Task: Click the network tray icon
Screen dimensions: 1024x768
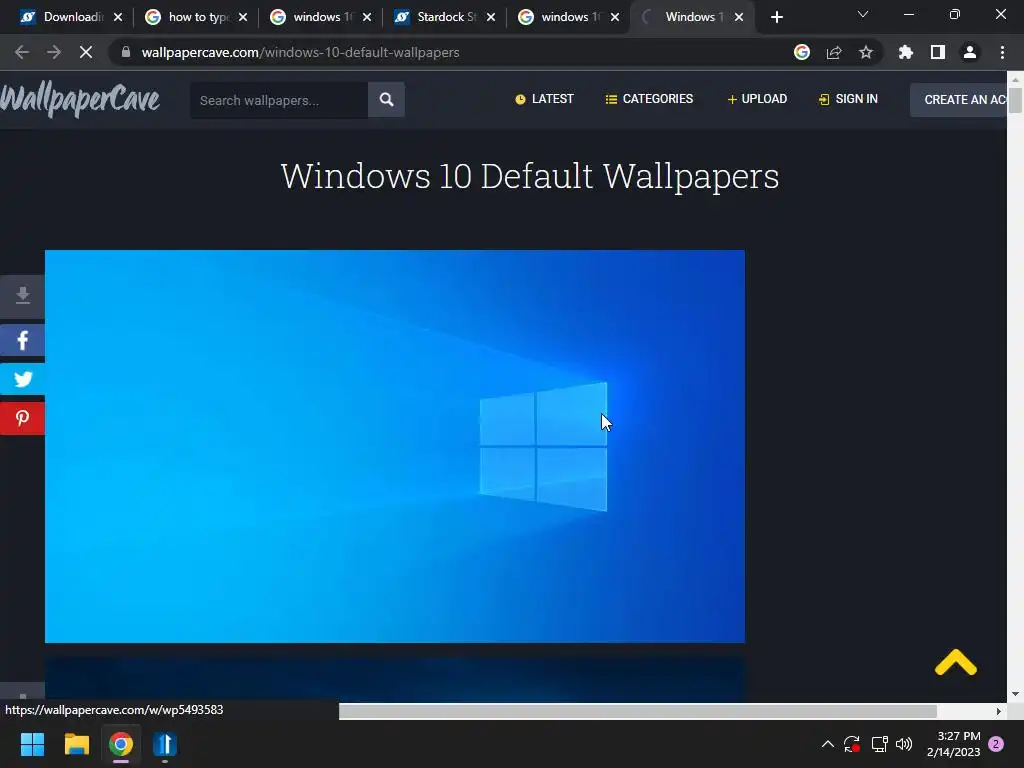Action: pos(879,744)
